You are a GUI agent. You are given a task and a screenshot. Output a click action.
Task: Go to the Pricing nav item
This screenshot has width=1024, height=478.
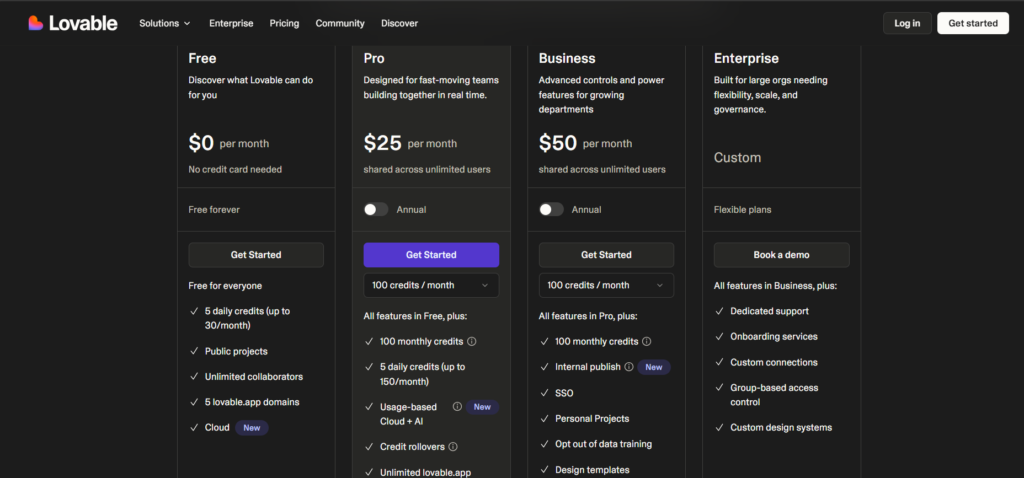(284, 23)
